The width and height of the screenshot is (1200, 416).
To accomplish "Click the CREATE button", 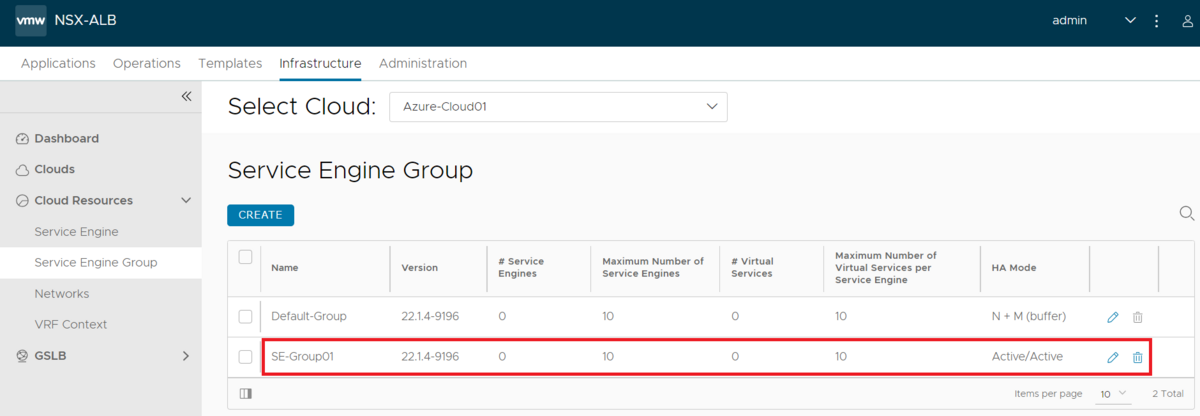I will click(x=260, y=215).
